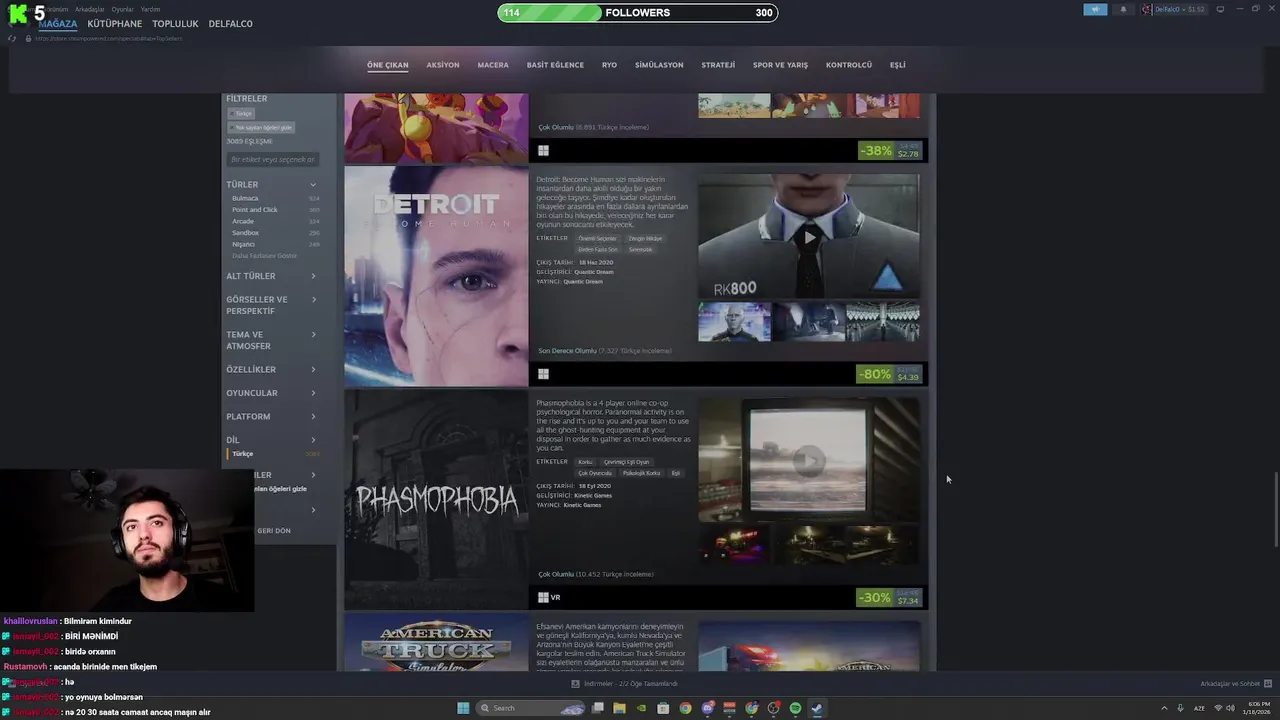Viewport: 1280px width, 720px height.
Task: Open the DELFALCO profile tab
Action: tap(230, 24)
